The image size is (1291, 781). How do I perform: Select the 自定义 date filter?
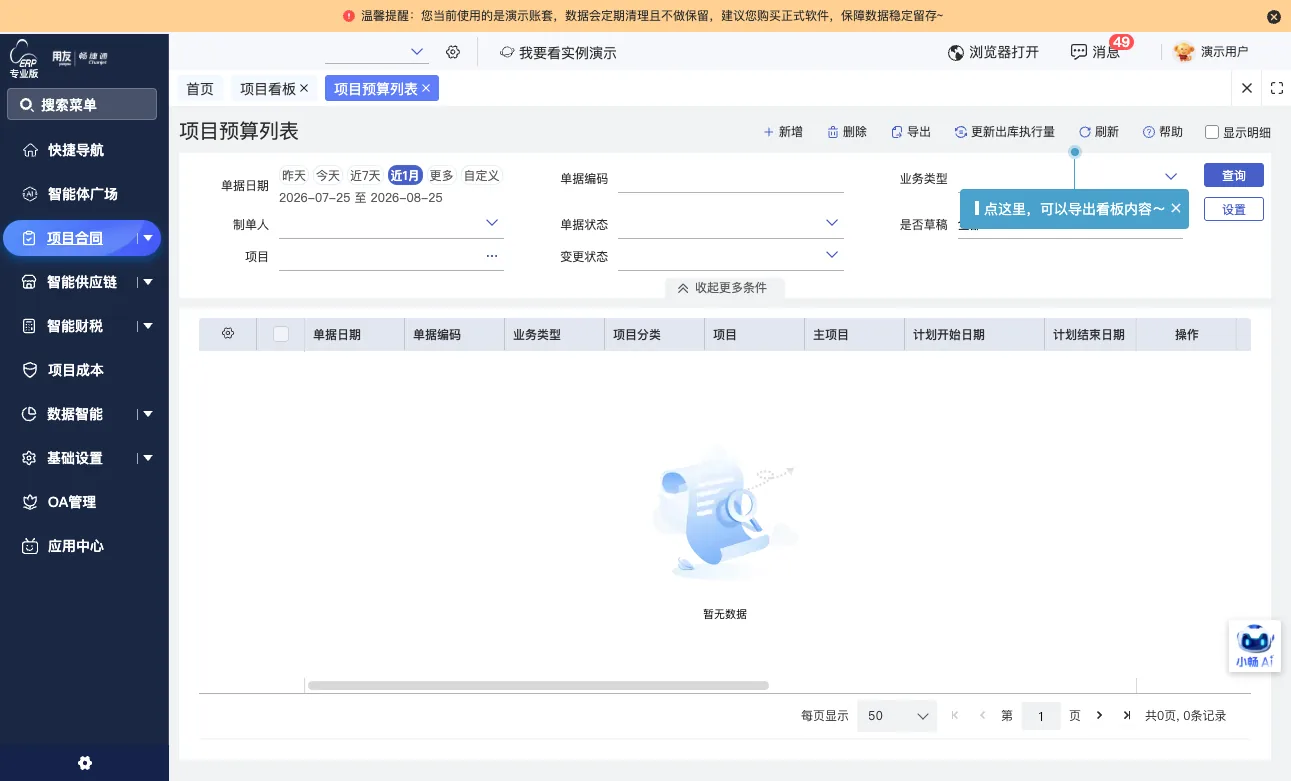tap(481, 175)
